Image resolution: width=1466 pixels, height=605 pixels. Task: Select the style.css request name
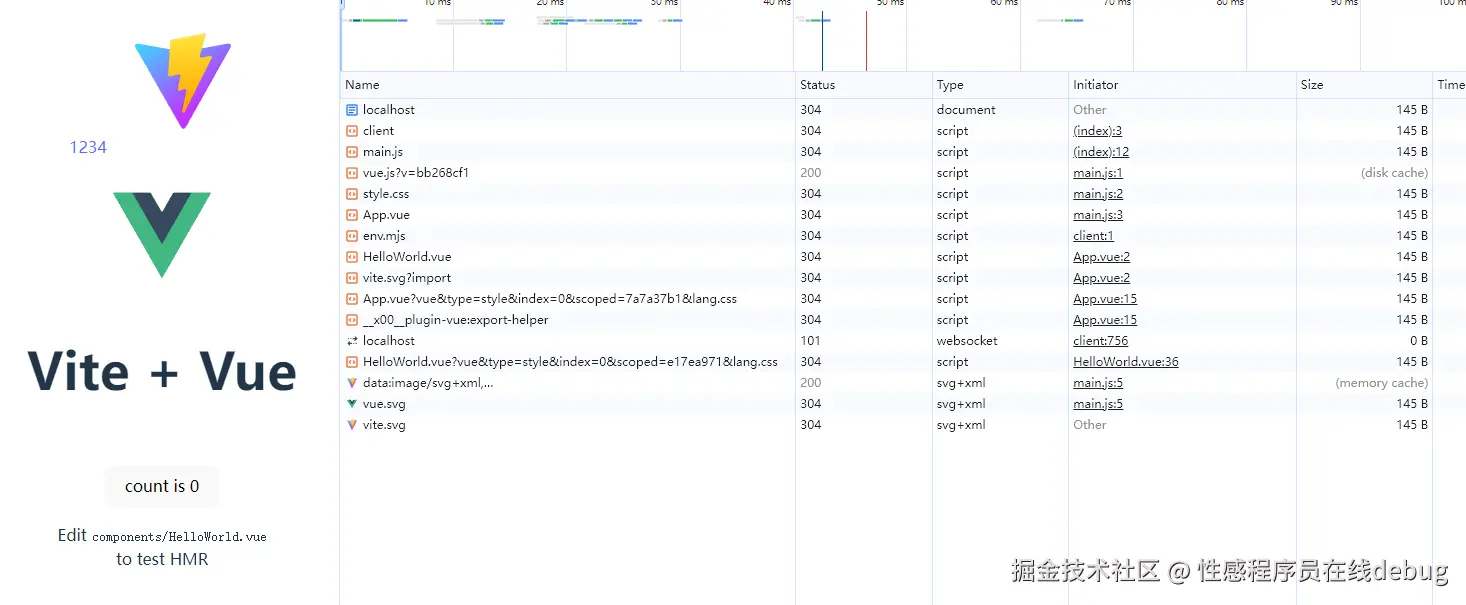pos(386,194)
